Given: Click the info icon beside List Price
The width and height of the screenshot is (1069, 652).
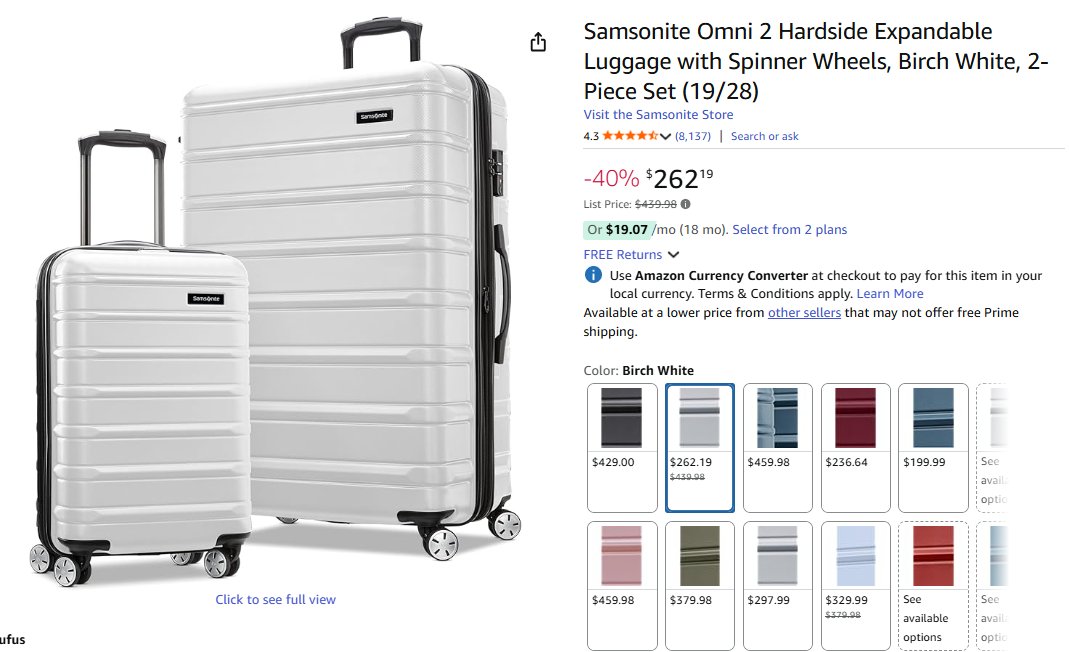Looking at the screenshot, I should click(x=685, y=204).
